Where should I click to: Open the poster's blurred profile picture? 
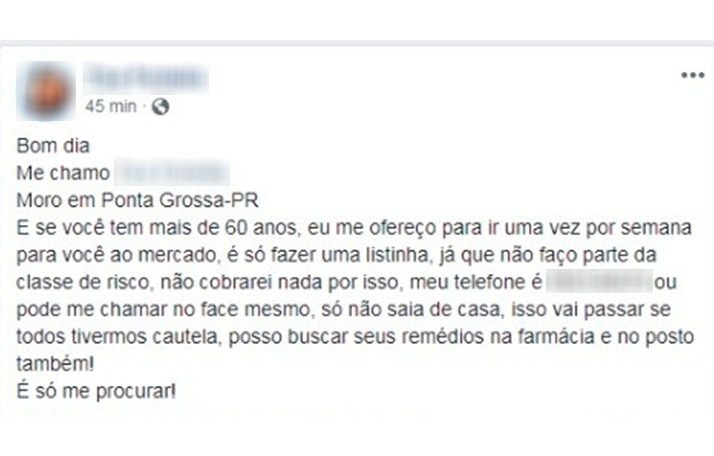46,90
